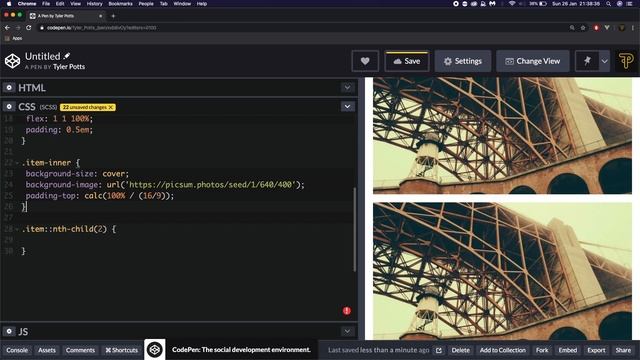Open the pen in new window via footer icon

click(439, 350)
